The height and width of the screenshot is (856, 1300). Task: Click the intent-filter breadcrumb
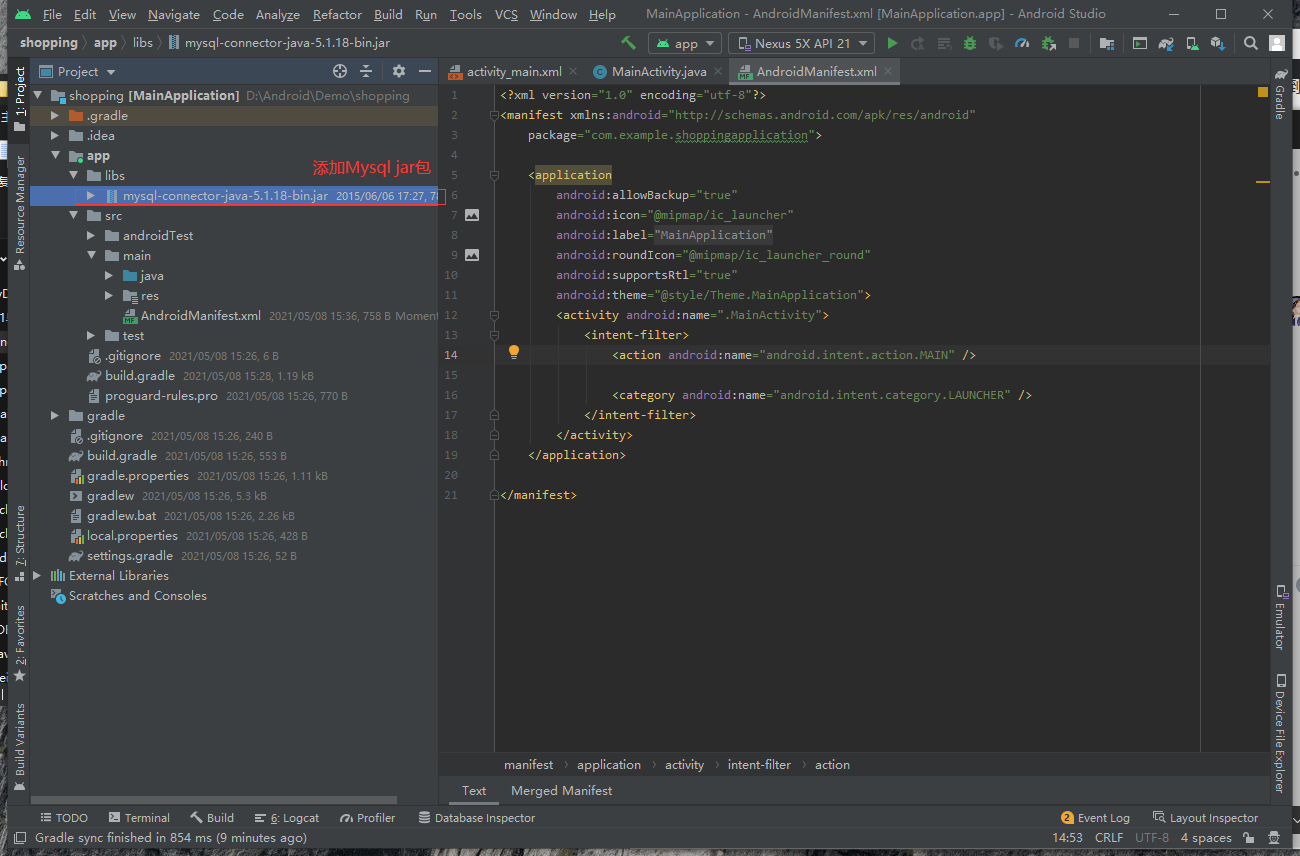(759, 764)
